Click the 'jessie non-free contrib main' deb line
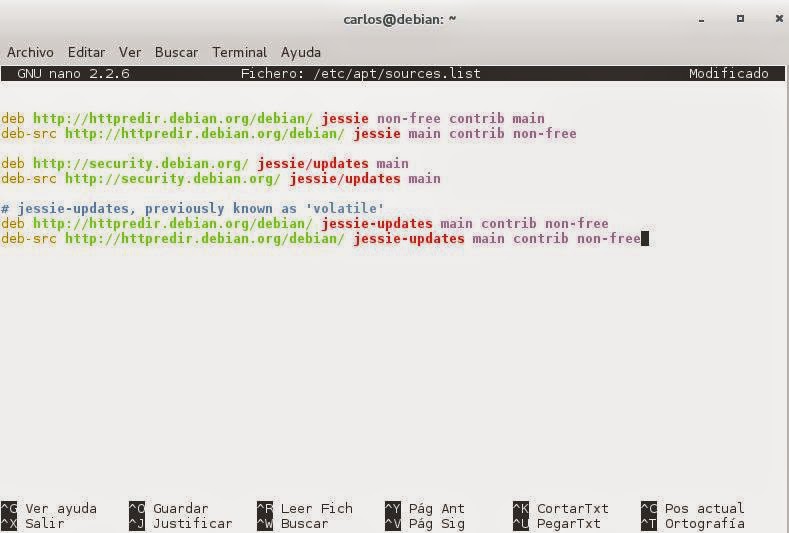 pos(273,118)
